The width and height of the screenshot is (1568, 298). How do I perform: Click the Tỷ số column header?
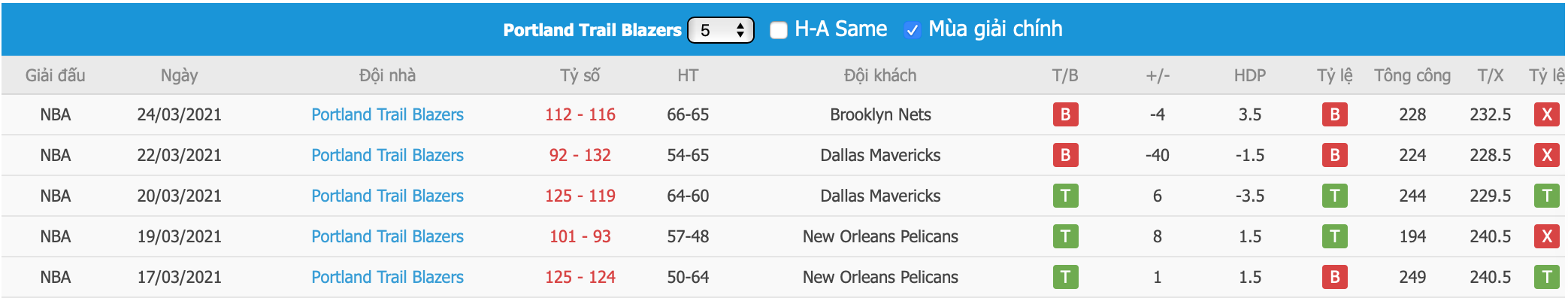(580, 75)
